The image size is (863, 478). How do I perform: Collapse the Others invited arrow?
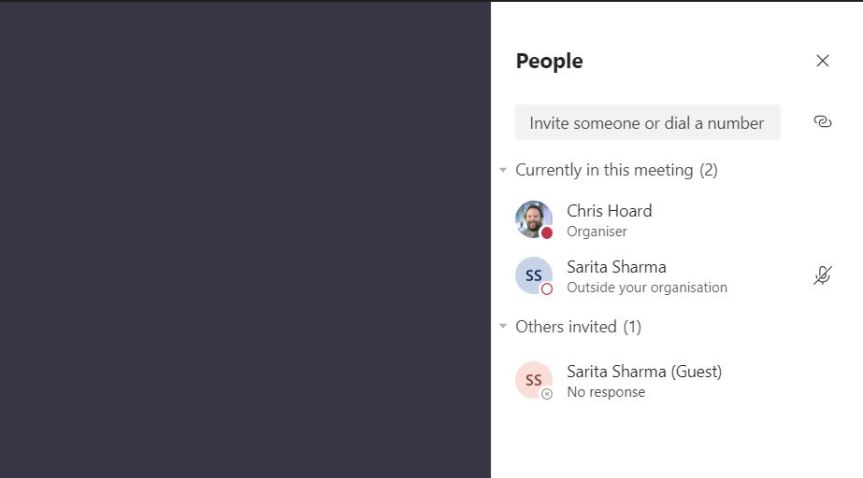503,326
